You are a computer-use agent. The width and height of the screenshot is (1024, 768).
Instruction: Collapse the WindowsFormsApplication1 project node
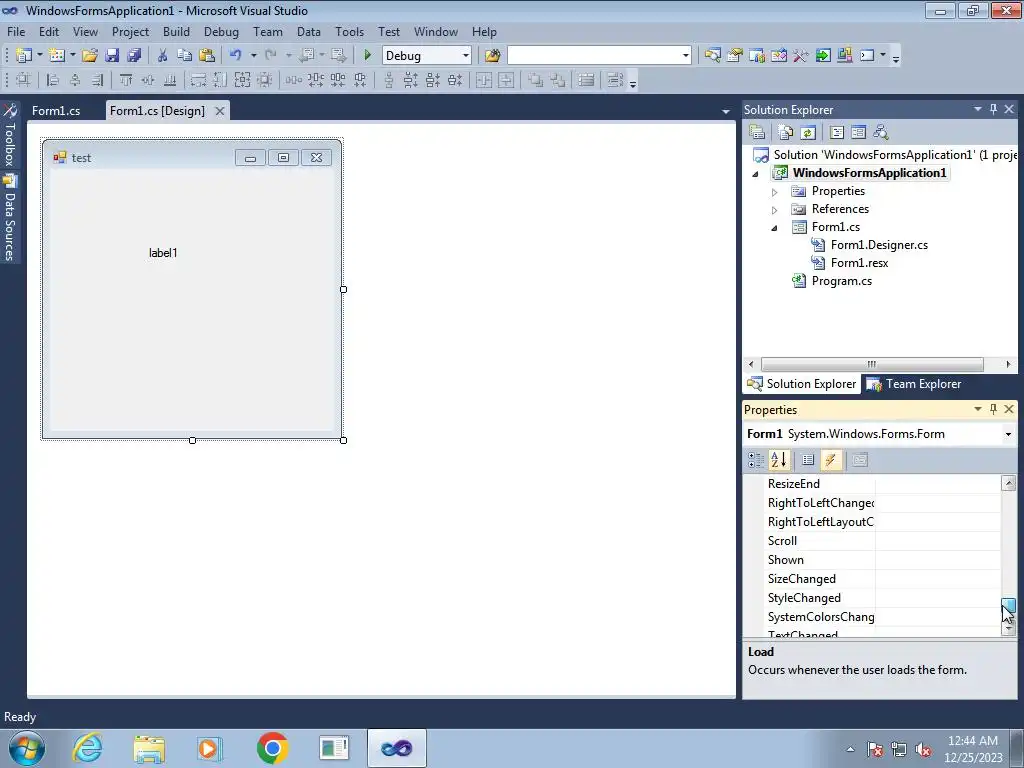756,174
